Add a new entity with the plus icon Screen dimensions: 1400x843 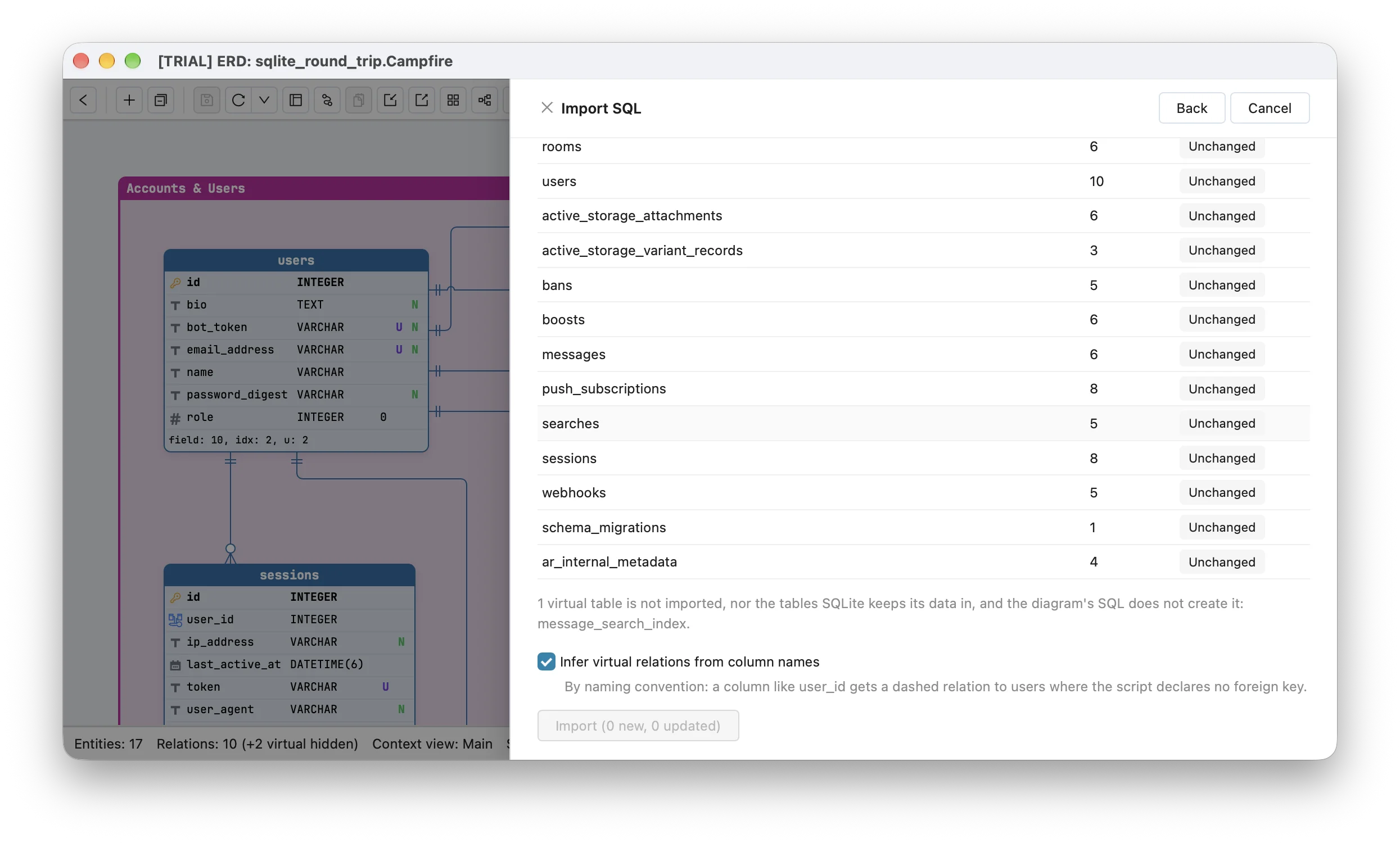point(129,100)
